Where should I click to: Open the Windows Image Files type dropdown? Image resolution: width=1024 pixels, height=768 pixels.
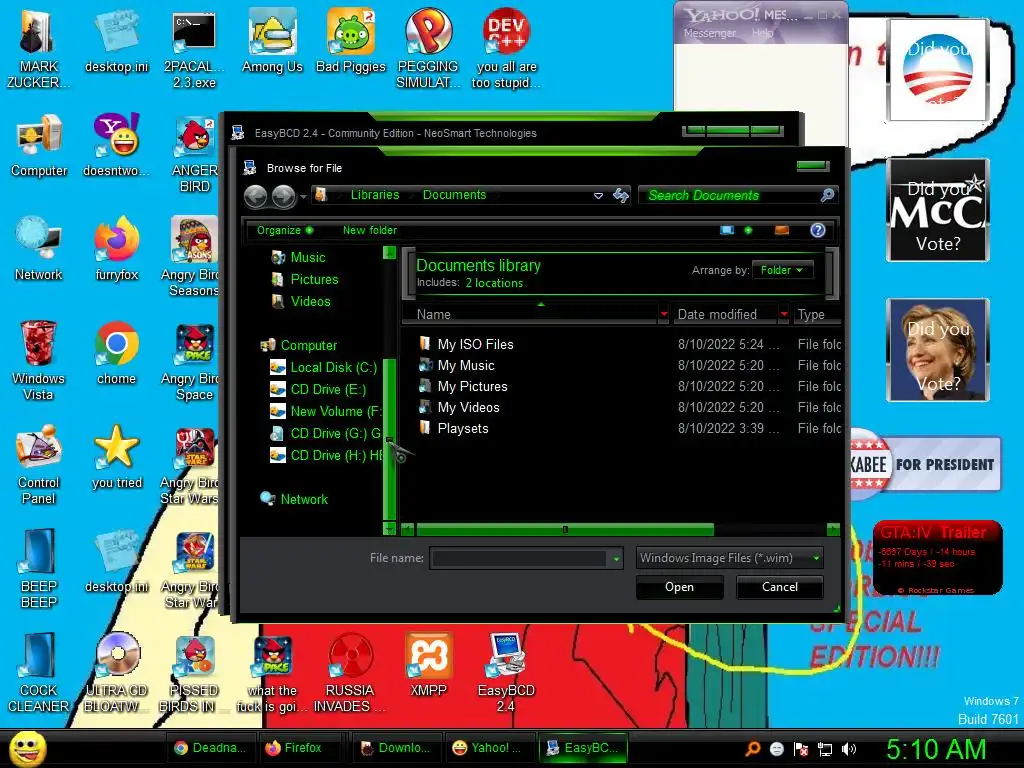coord(729,558)
